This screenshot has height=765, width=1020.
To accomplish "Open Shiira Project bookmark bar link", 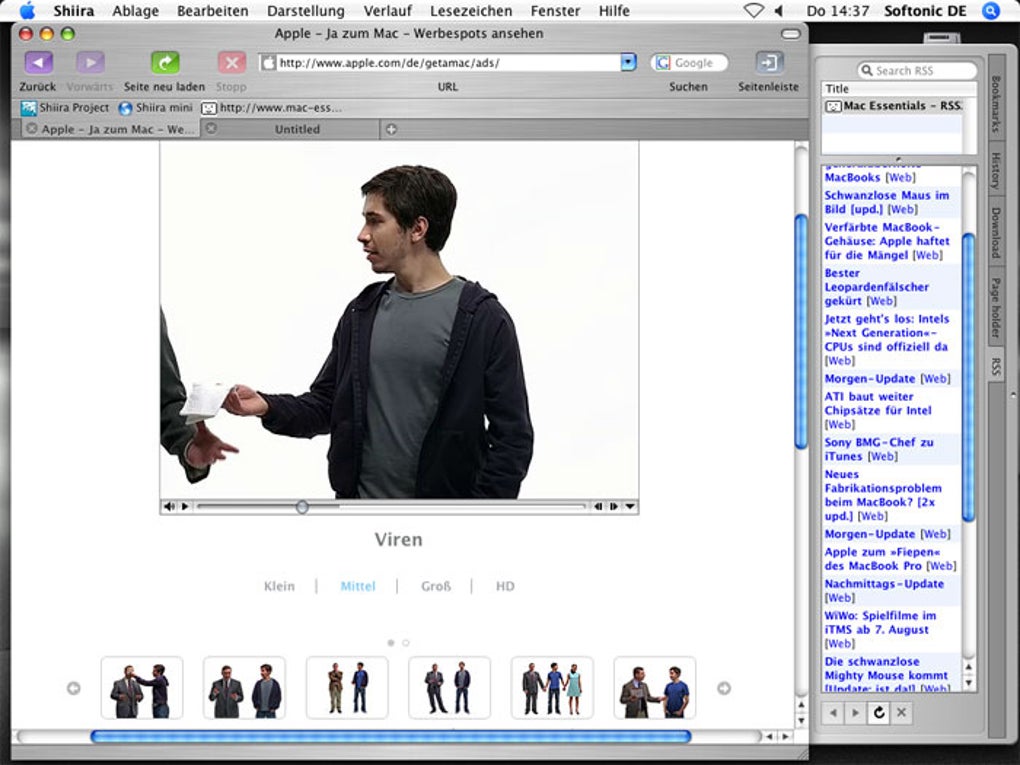I will click(x=66, y=108).
